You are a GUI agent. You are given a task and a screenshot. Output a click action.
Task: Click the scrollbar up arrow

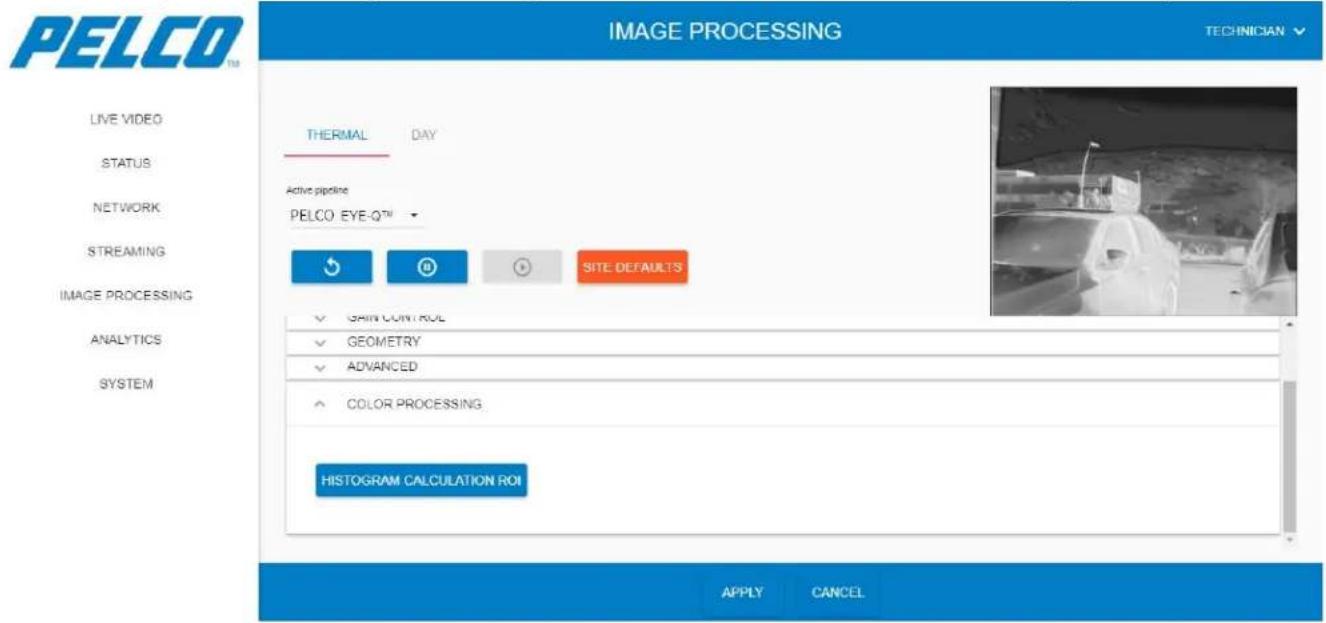1289,324
